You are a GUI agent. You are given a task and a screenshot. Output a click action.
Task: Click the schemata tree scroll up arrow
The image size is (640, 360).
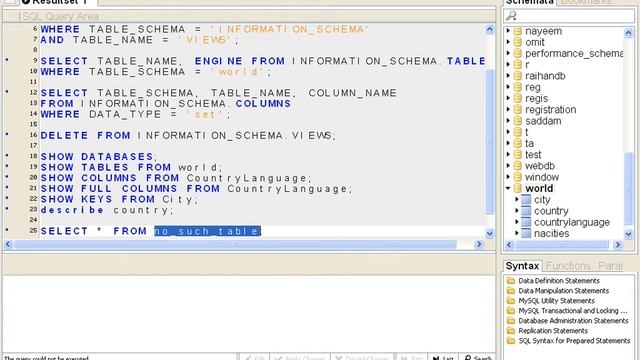point(629,33)
